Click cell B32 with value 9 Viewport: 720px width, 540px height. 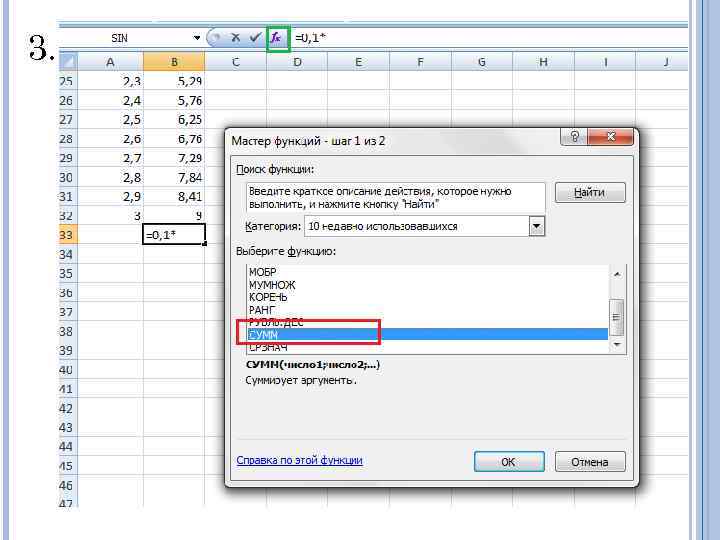174,215
